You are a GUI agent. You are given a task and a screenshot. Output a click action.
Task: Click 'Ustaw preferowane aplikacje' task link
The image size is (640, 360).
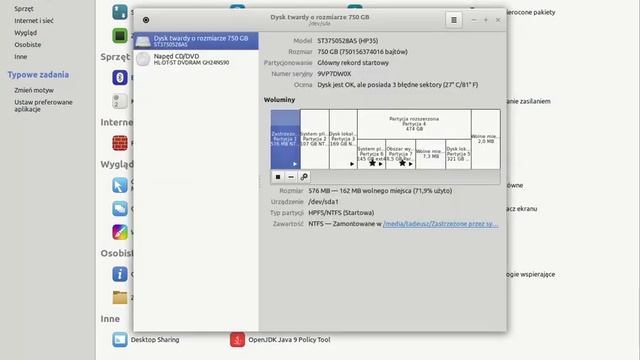click(x=43, y=106)
